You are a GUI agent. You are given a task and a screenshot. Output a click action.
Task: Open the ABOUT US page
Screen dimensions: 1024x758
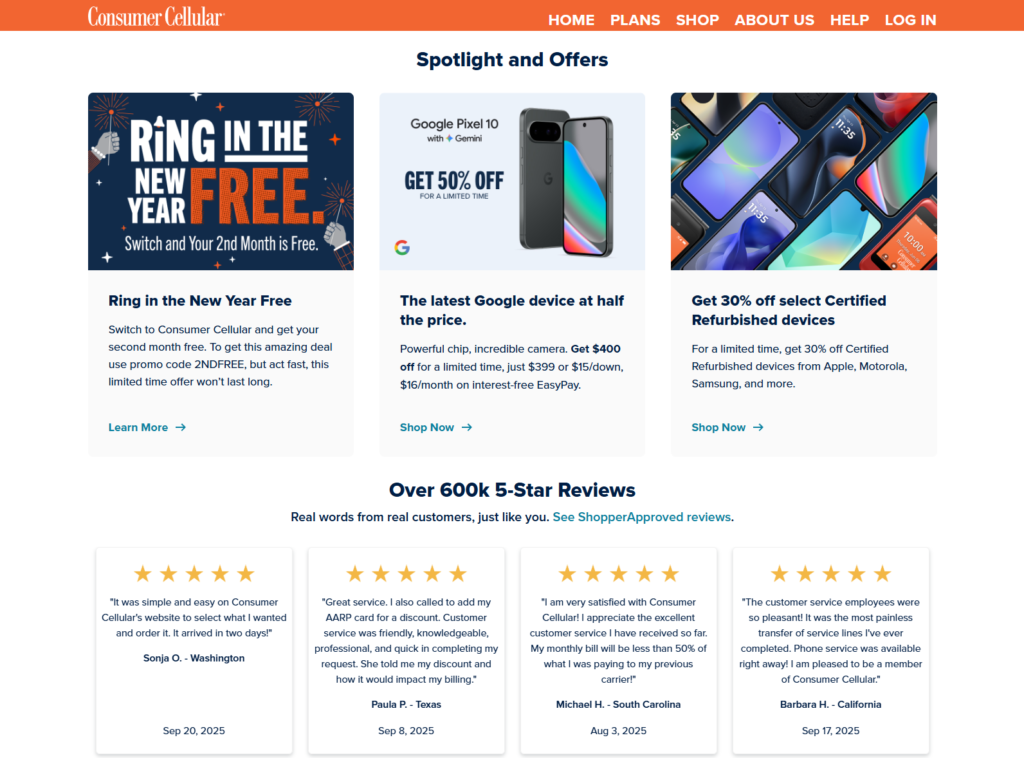(774, 20)
